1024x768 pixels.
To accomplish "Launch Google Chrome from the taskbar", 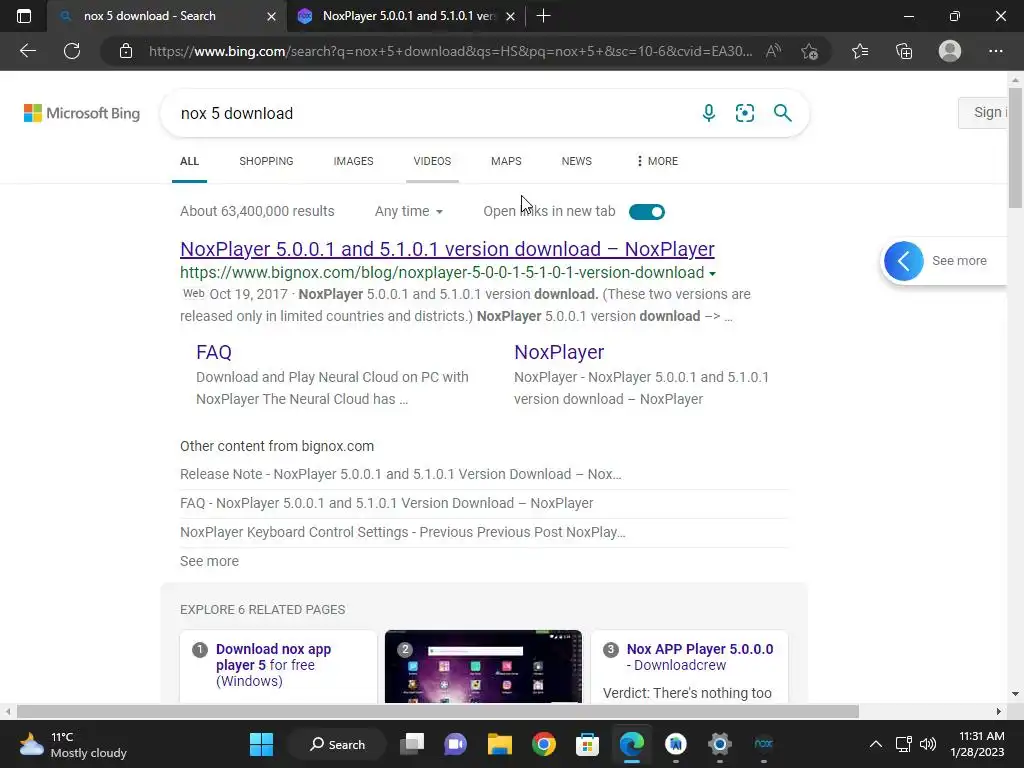I will (x=543, y=744).
